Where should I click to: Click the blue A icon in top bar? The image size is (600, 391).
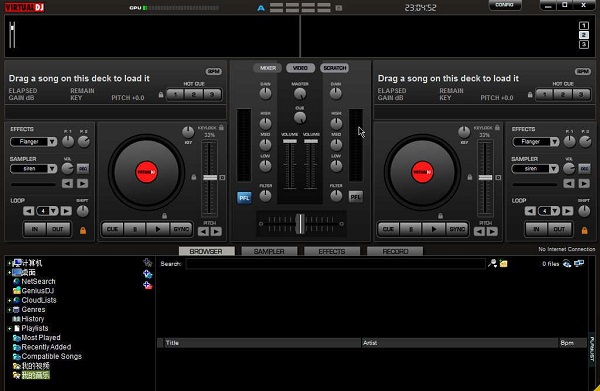261,8
